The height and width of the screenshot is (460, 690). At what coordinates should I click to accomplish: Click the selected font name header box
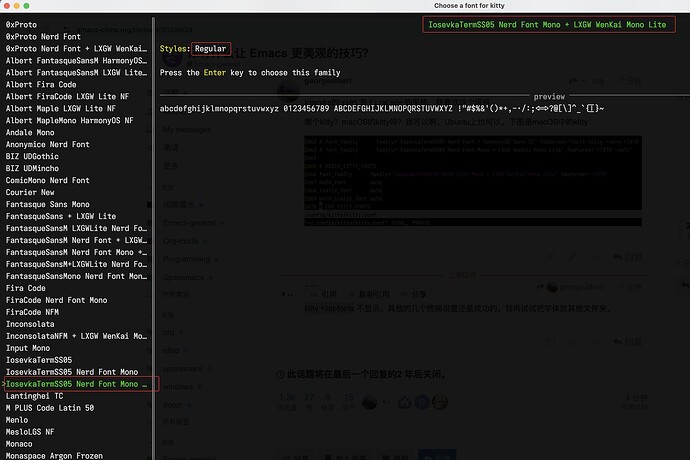click(547, 24)
